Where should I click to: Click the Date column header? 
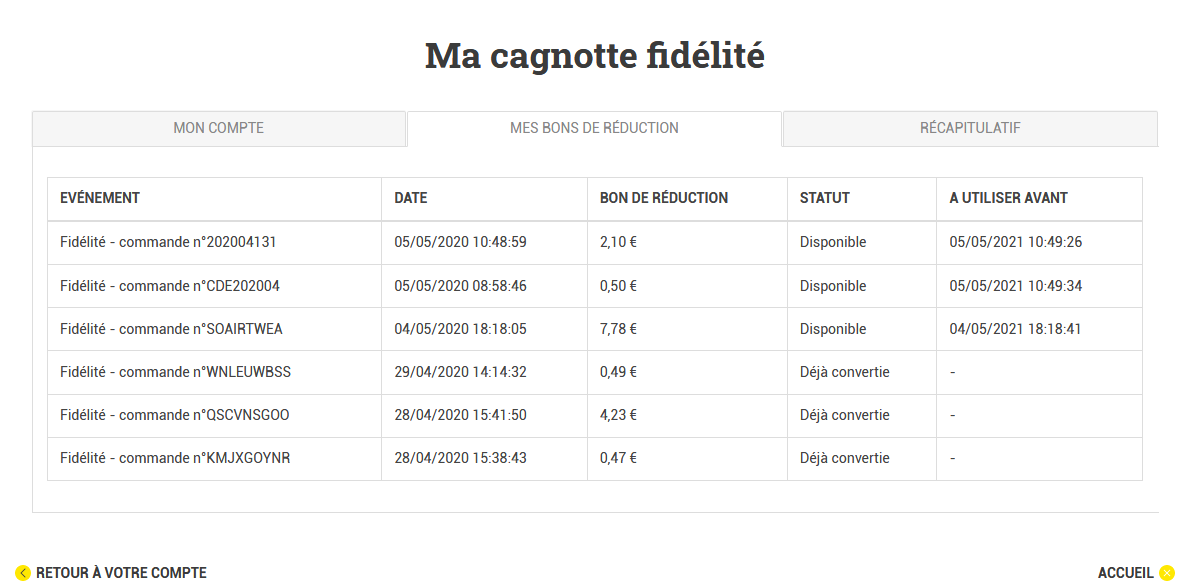click(411, 198)
